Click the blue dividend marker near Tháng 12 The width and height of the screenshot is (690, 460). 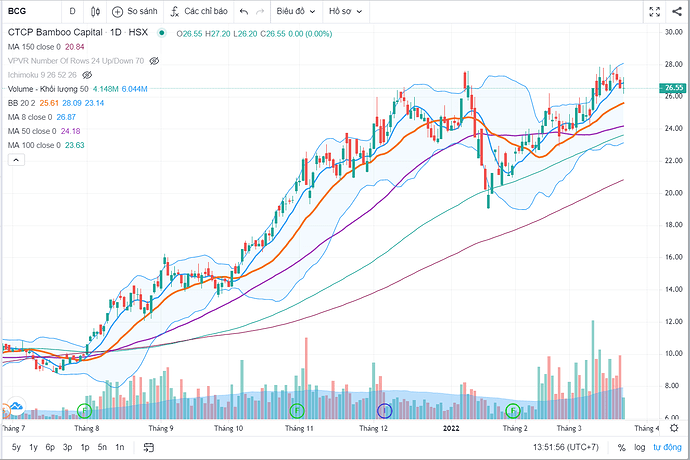(384, 410)
